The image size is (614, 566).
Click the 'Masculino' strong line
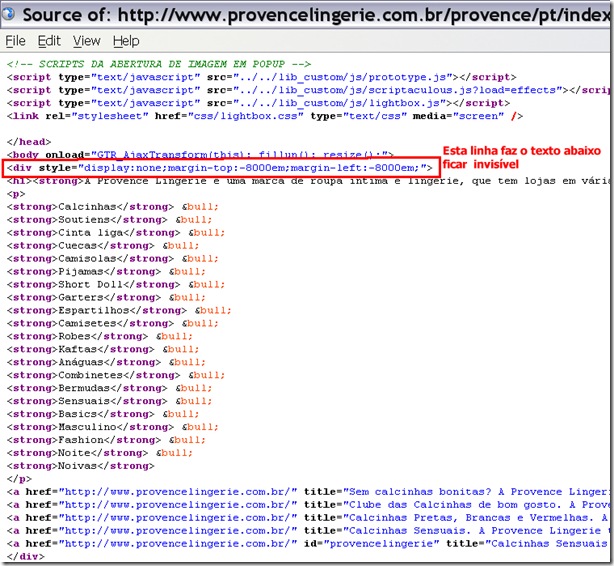(x=112, y=427)
